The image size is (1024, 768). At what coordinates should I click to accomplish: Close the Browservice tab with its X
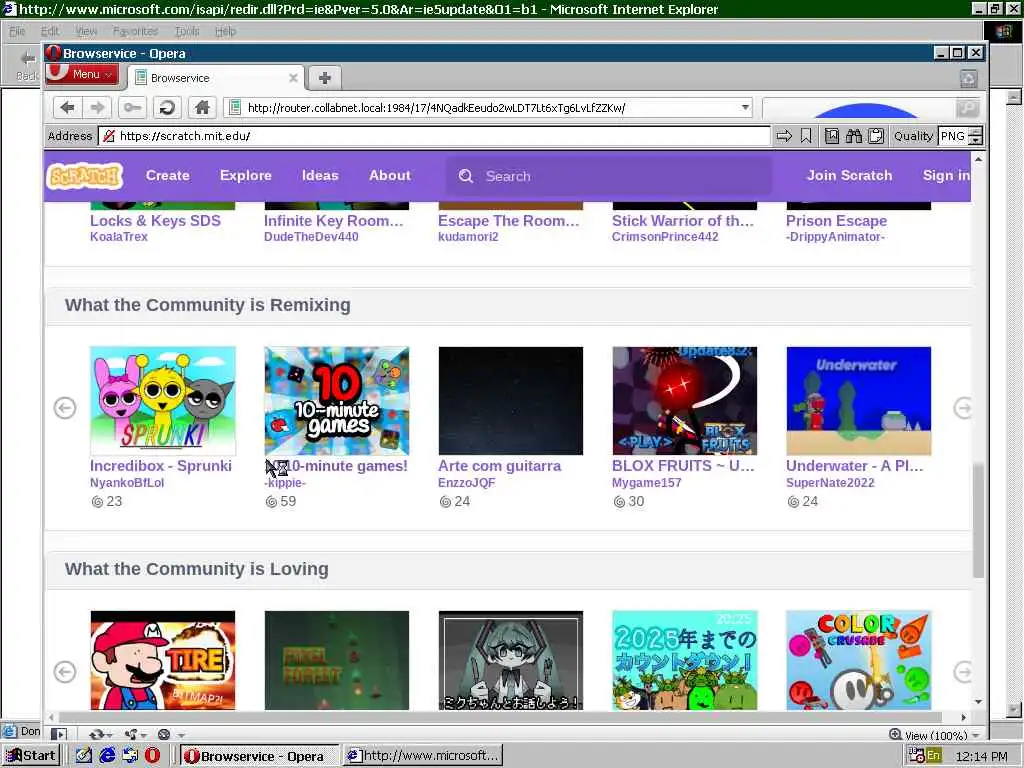(293, 78)
